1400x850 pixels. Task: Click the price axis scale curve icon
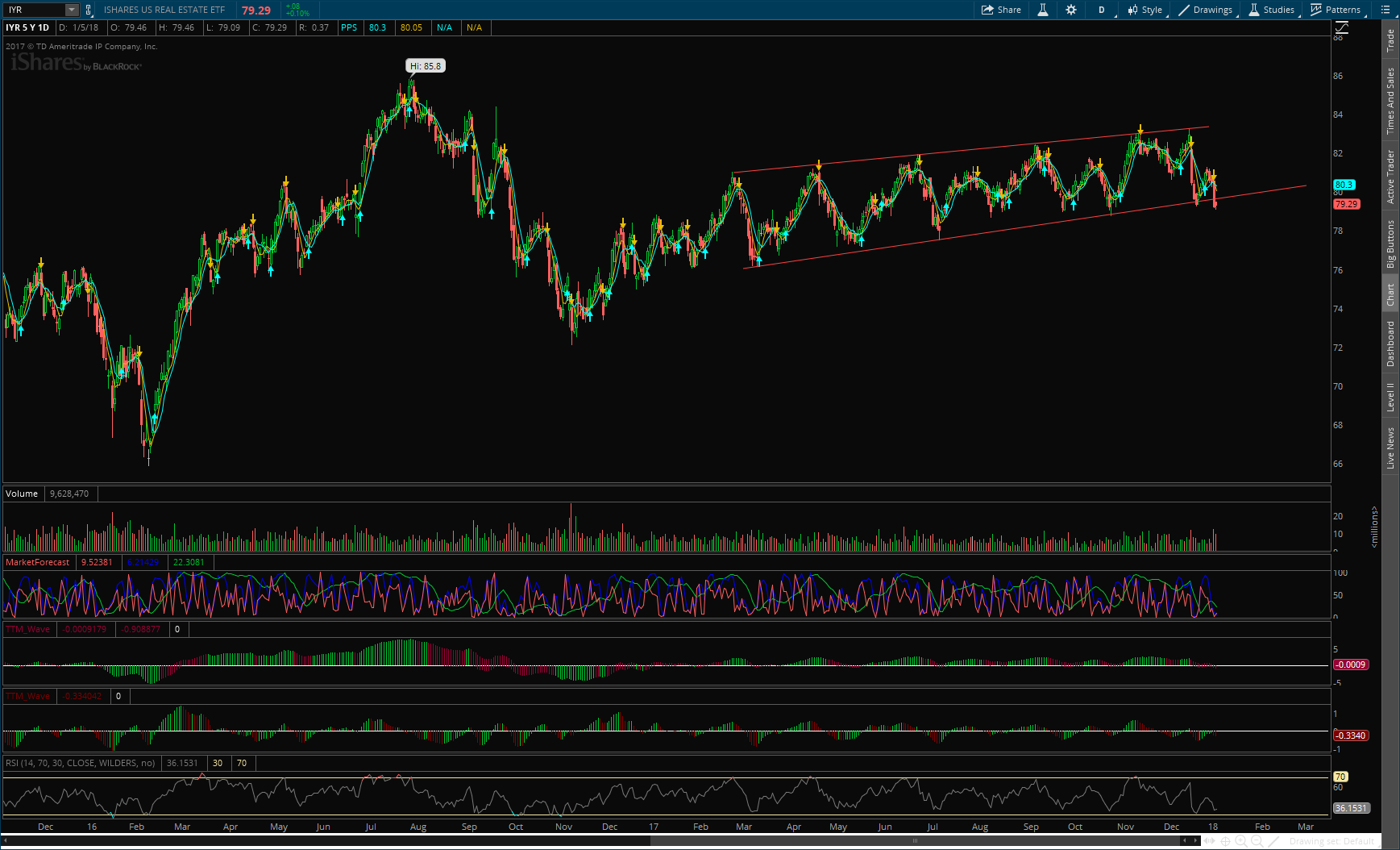click(x=1342, y=28)
